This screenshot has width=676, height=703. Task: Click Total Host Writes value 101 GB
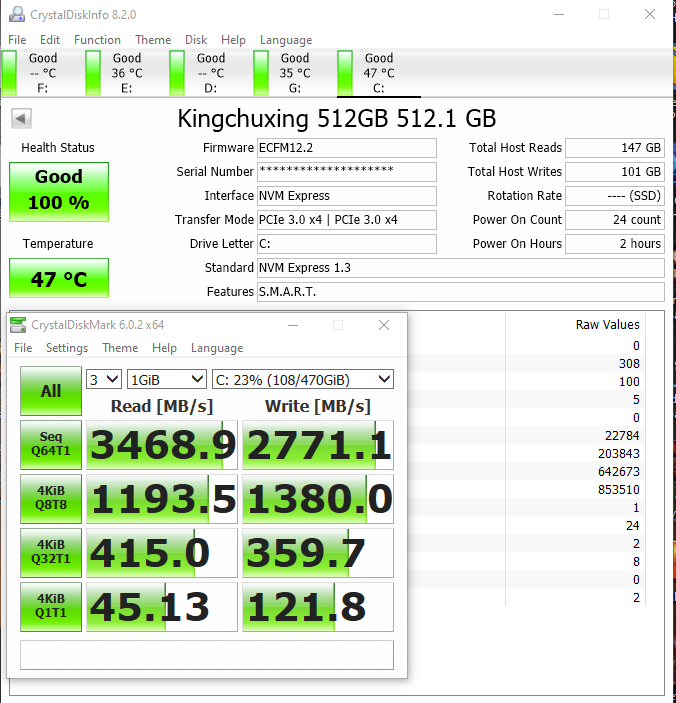pyautogui.click(x=615, y=172)
